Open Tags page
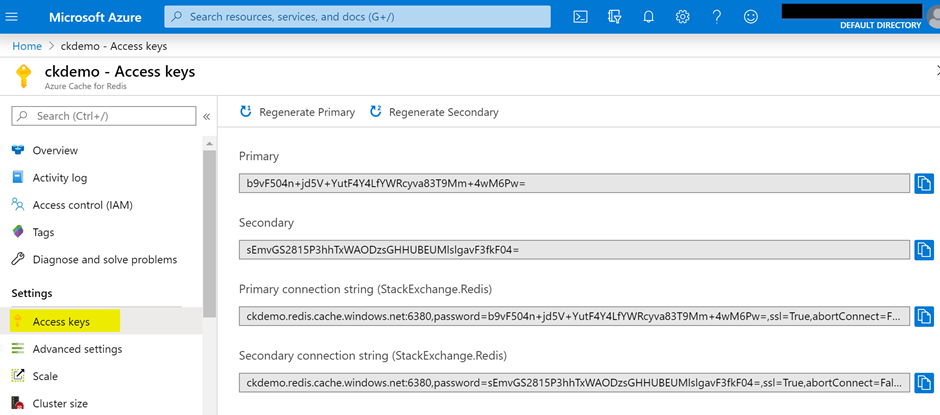This screenshot has width=940, height=415. pyautogui.click(x=43, y=232)
